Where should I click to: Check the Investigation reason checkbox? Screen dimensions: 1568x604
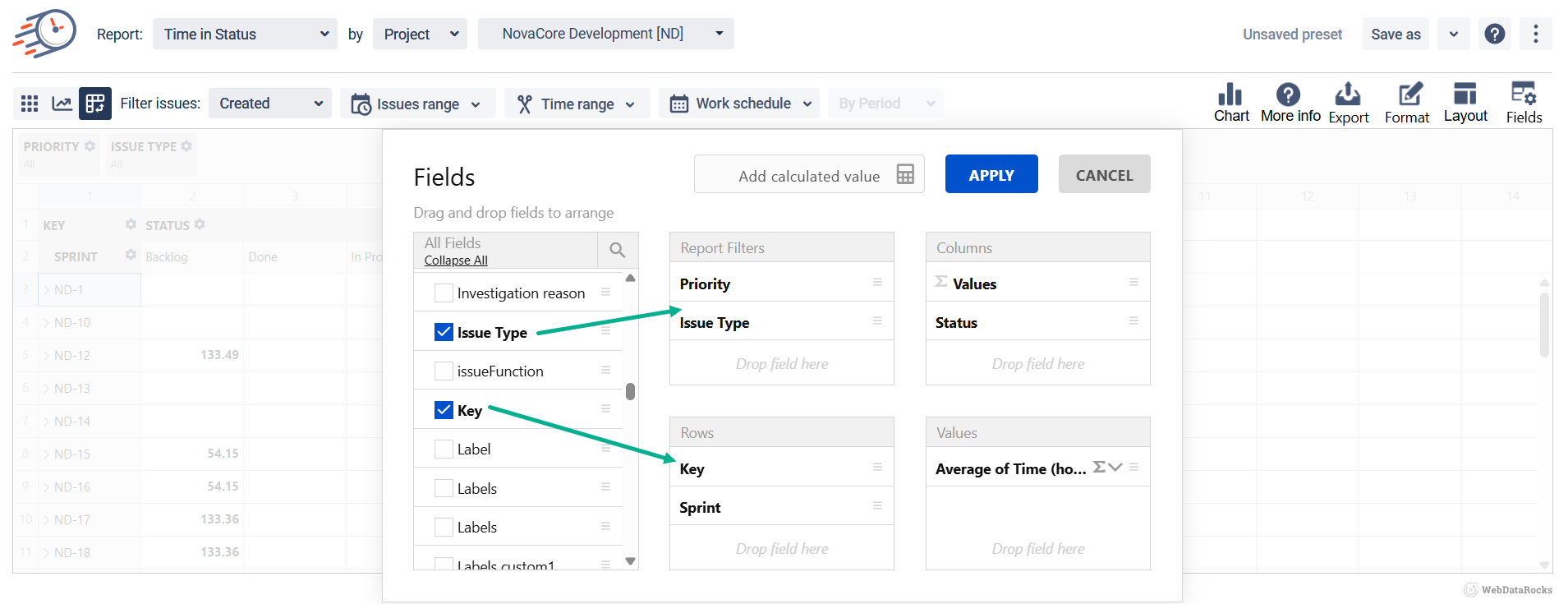coord(444,293)
